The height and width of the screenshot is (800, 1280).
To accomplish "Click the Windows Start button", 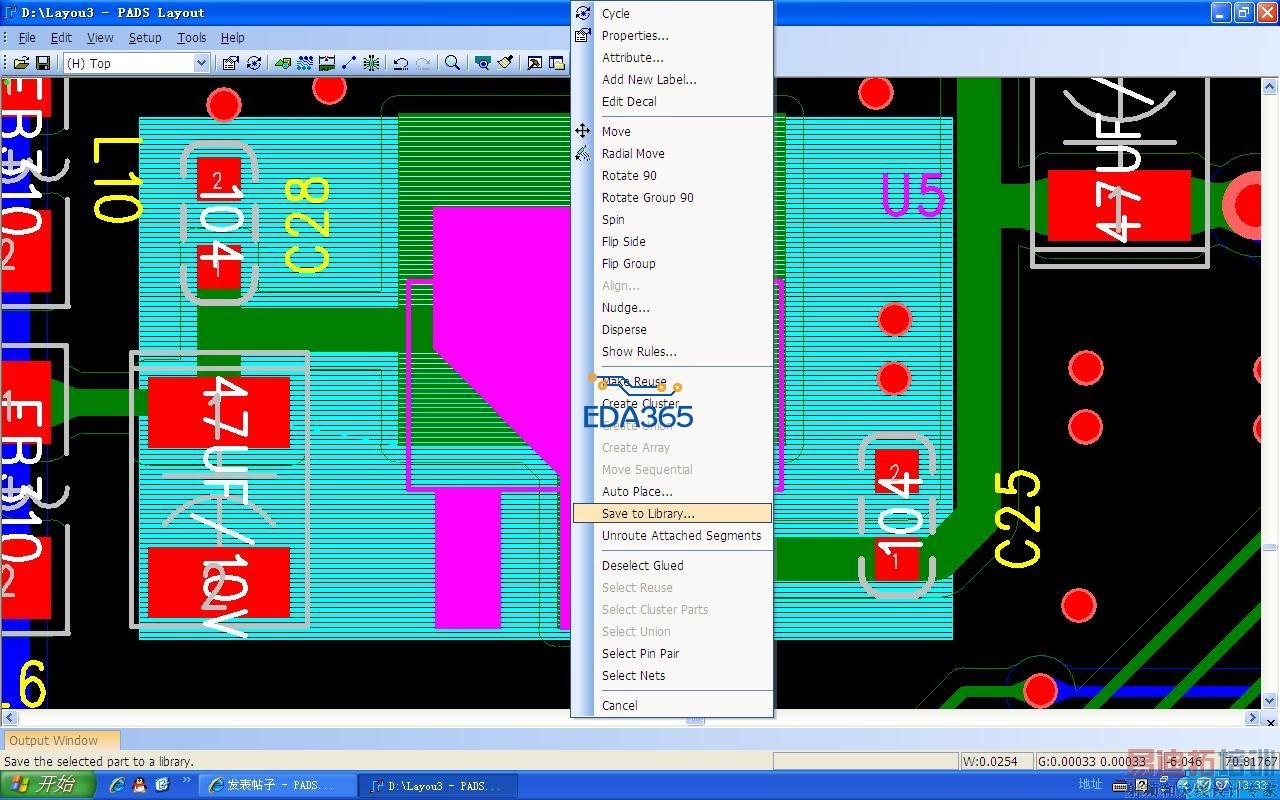I will click(48, 785).
